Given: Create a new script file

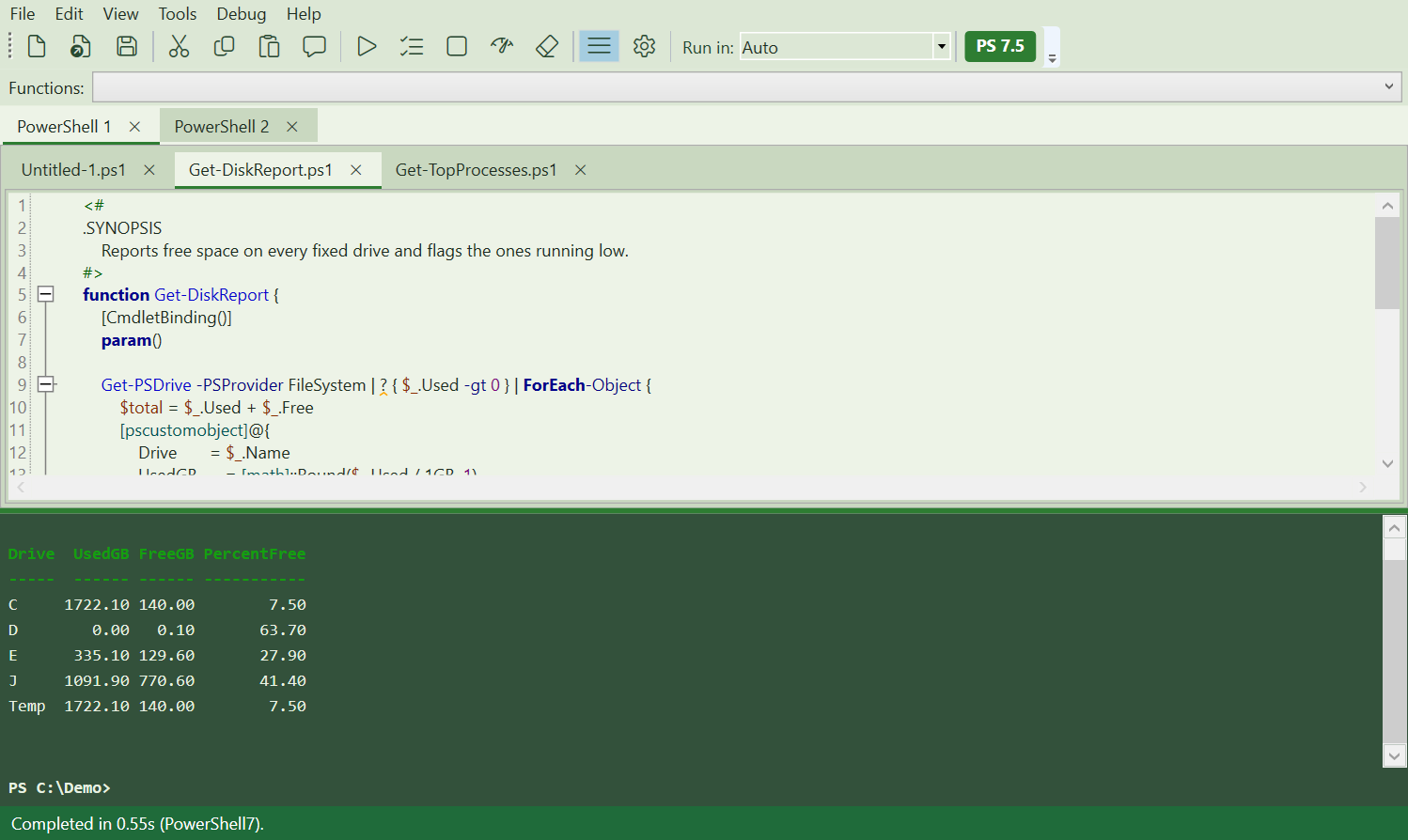Looking at the screenshot, I should point(37,46).
